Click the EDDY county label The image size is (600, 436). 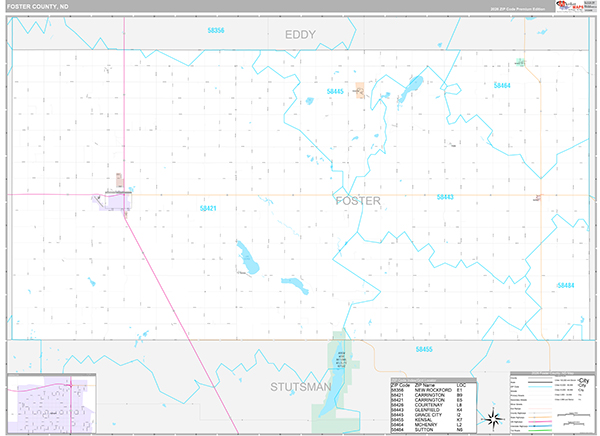tap(300, 35)
